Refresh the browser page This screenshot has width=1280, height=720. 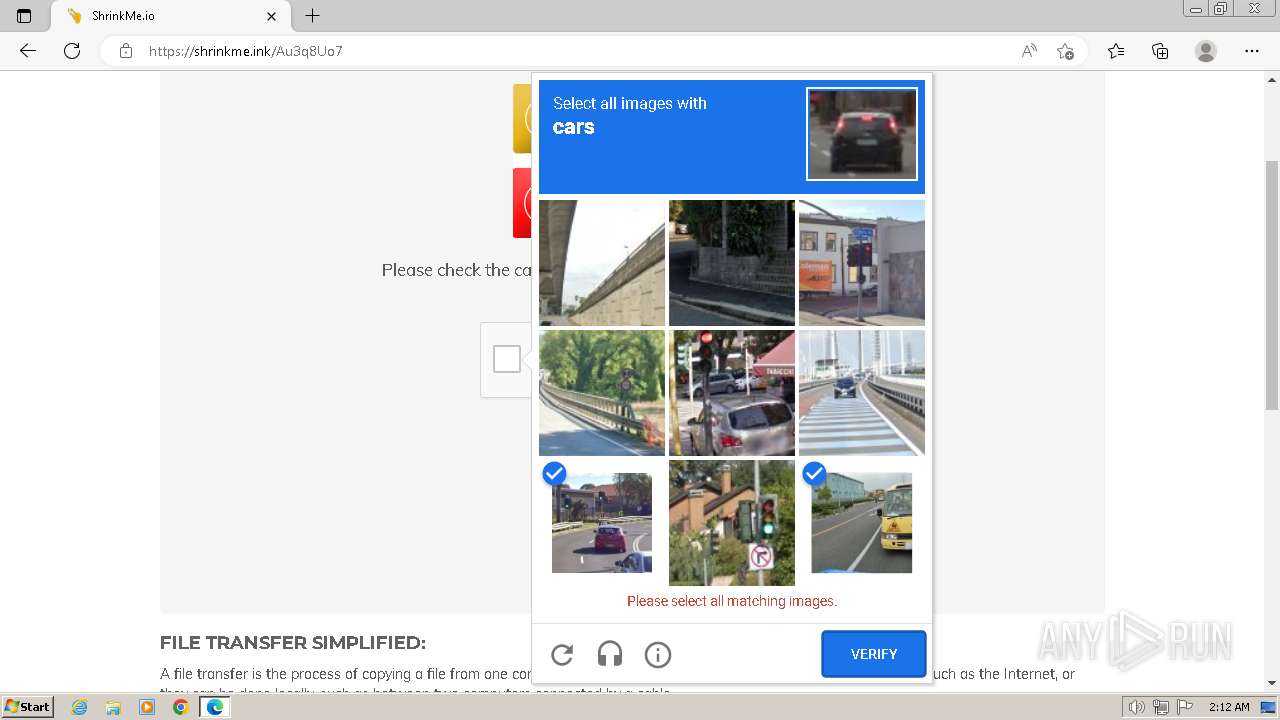(72, 51)
